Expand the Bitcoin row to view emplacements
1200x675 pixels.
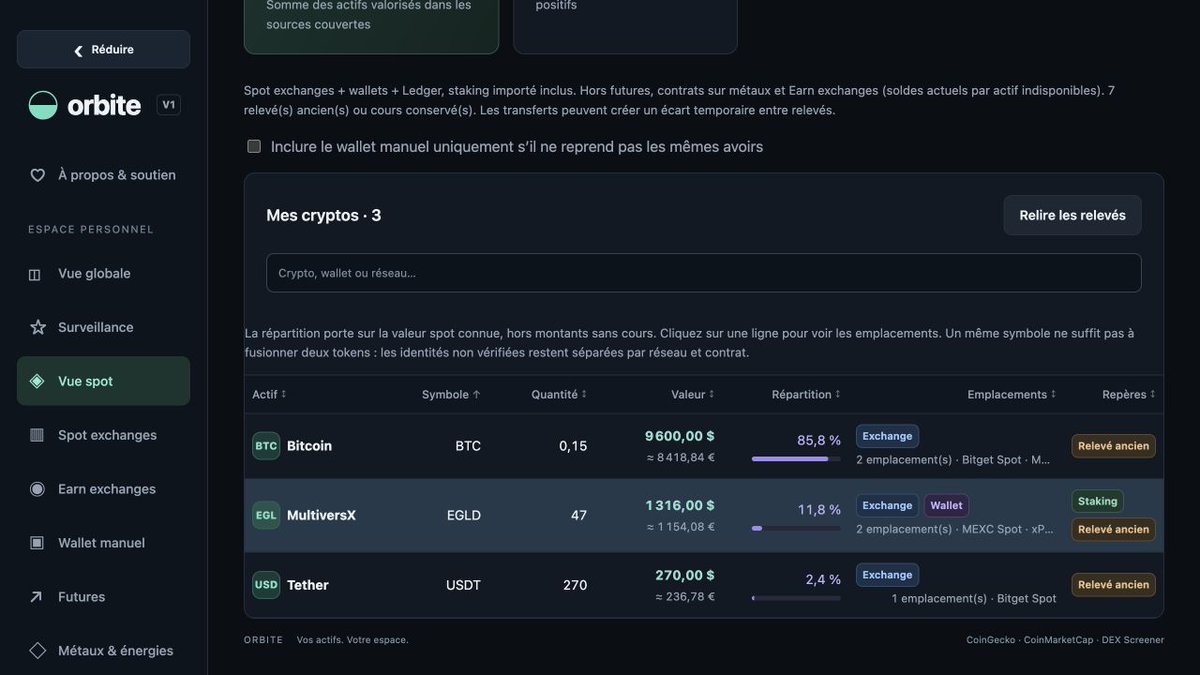(x=704, y=446)
